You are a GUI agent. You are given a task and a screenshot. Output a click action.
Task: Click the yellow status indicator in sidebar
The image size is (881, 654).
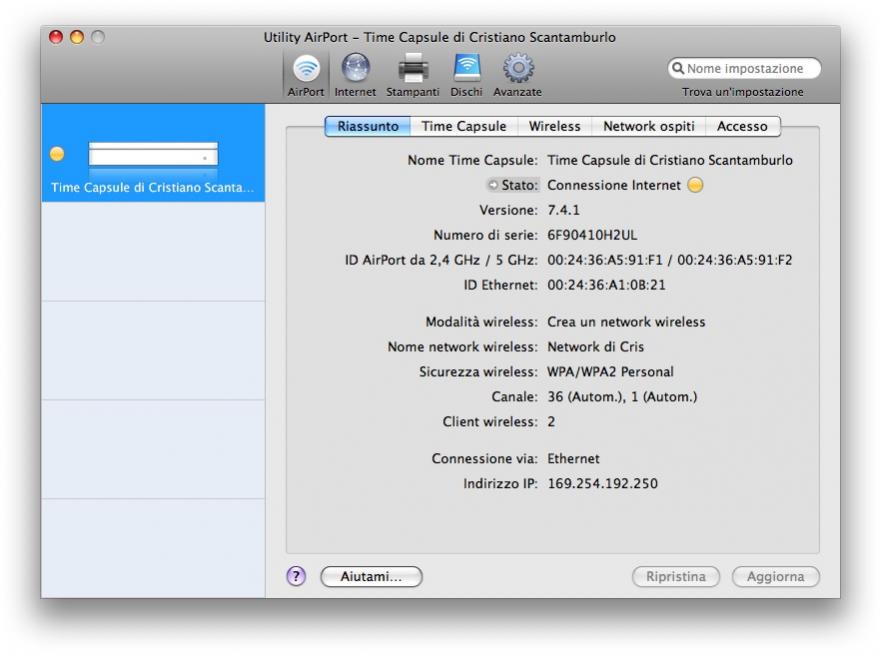[x=57, y=153]
